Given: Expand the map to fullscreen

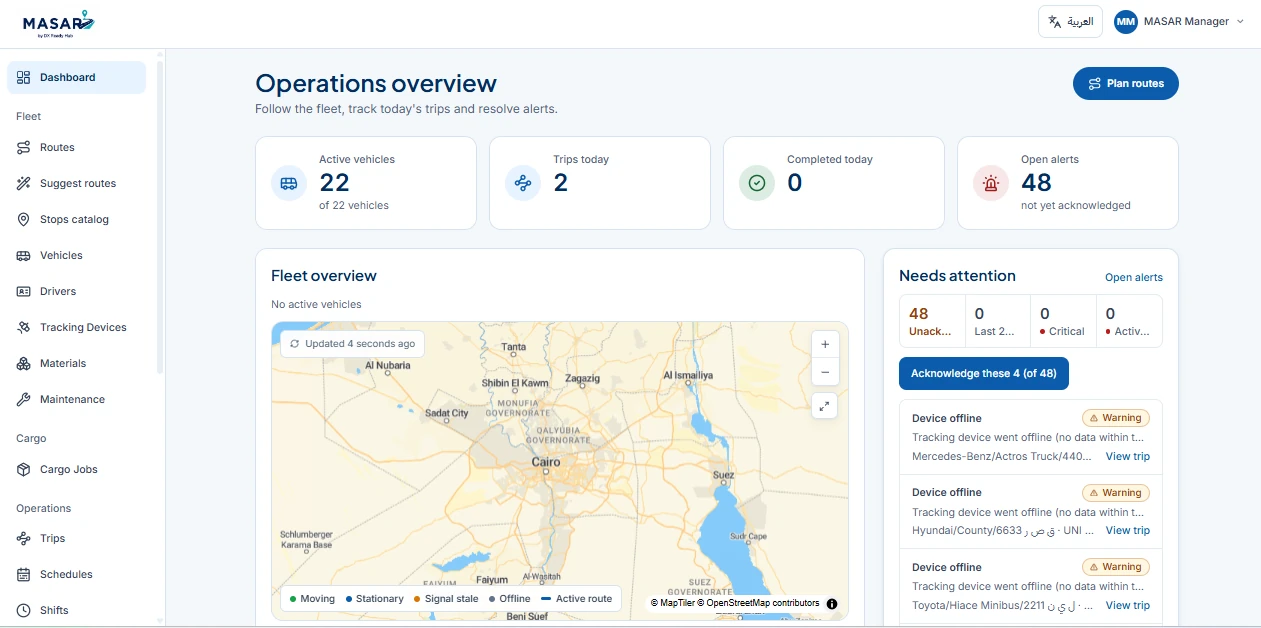Looking at the screenshot, I should [825, 406].
